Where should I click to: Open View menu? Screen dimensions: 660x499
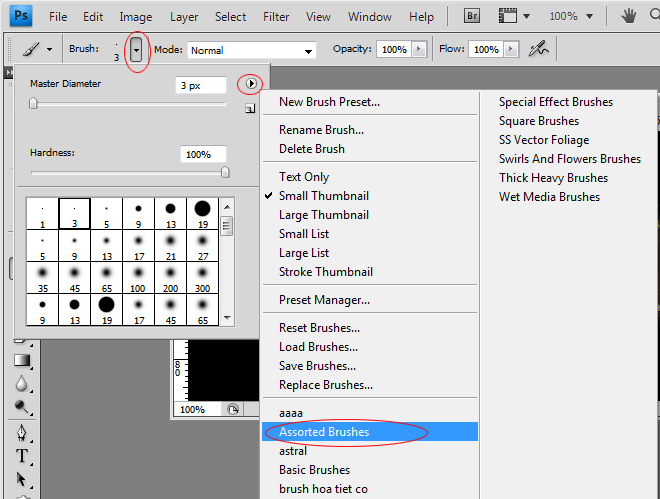pos(318,17)
